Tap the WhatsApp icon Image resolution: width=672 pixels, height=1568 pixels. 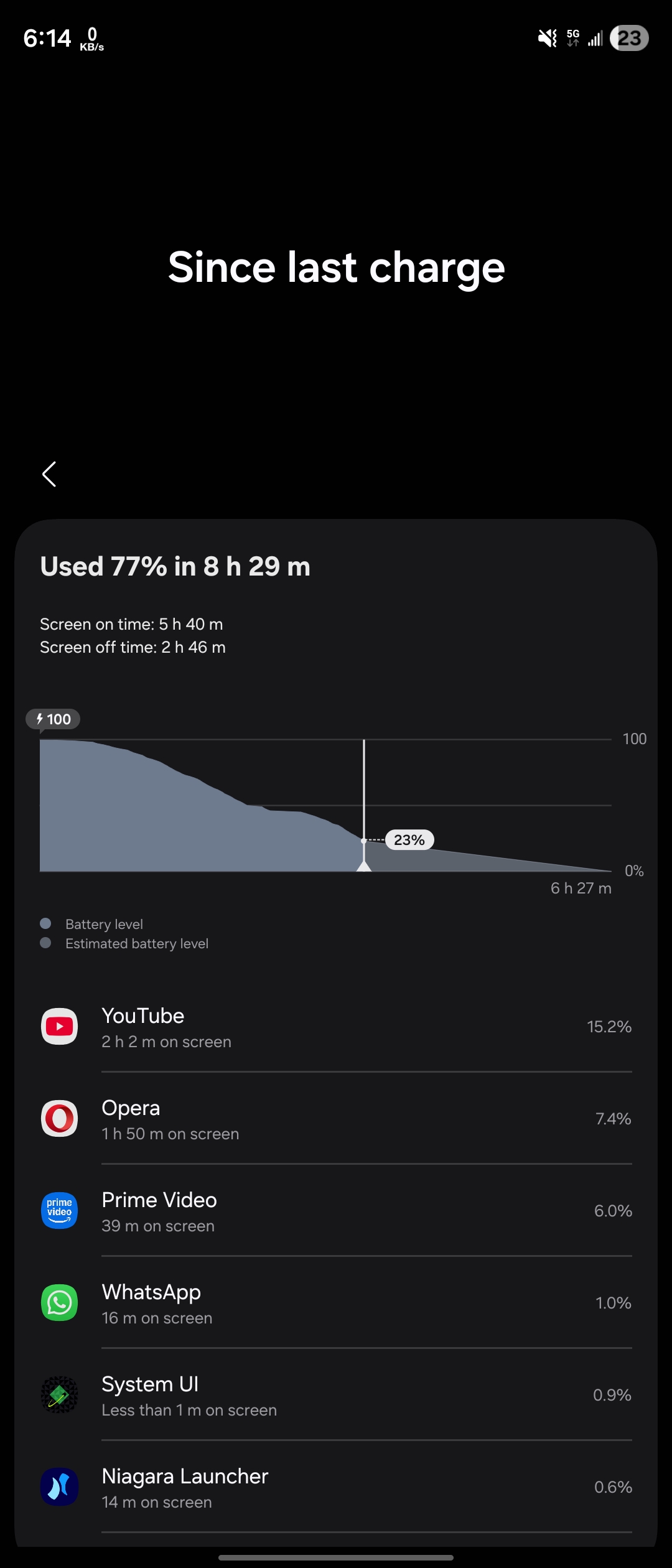[x=59, y=1303]
